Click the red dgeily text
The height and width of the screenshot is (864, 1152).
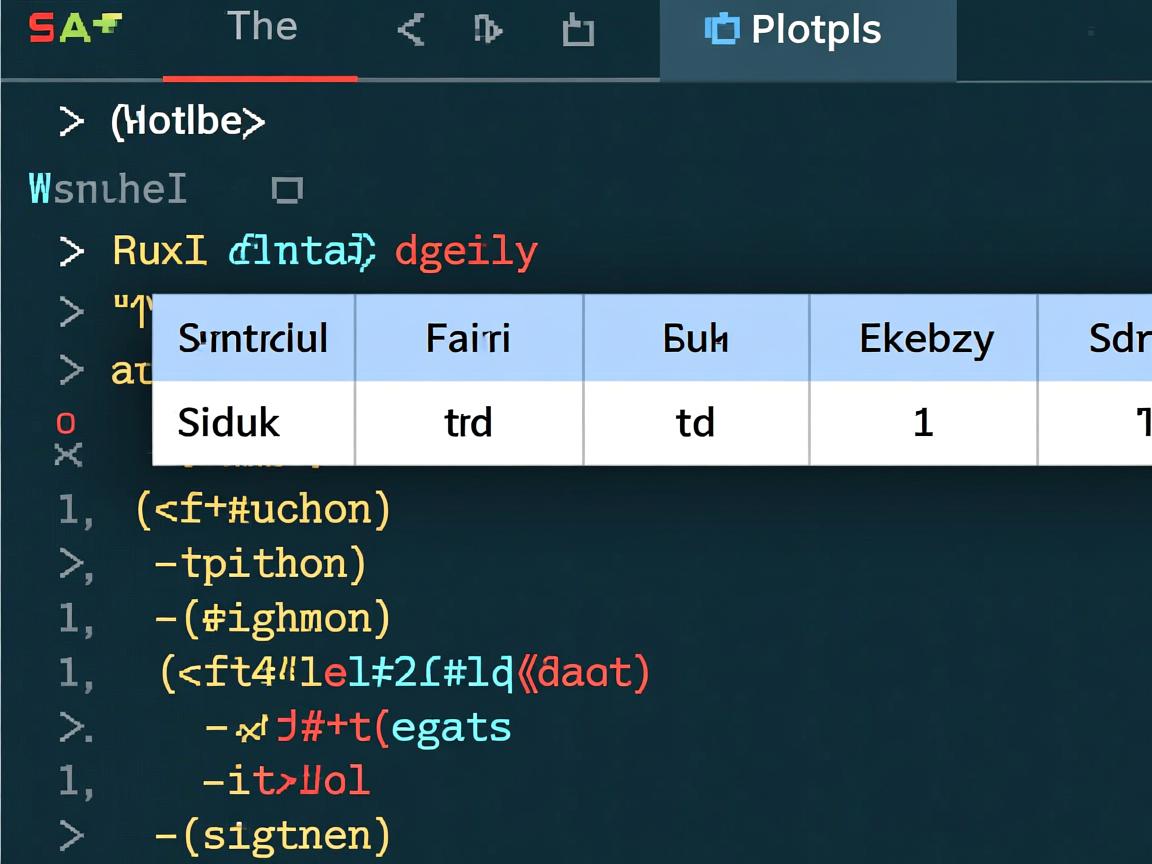tap(466, 251)
